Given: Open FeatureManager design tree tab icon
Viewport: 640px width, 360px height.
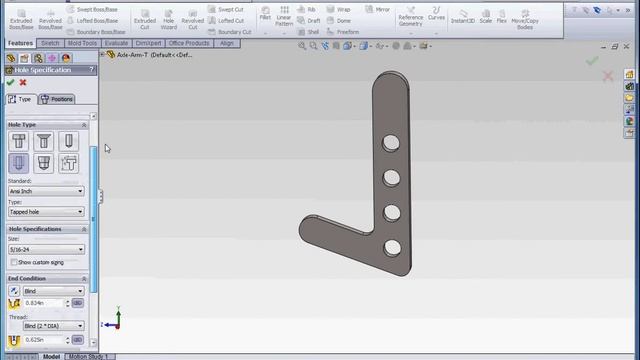Looking at the screenshot, I should coord(11,58).
